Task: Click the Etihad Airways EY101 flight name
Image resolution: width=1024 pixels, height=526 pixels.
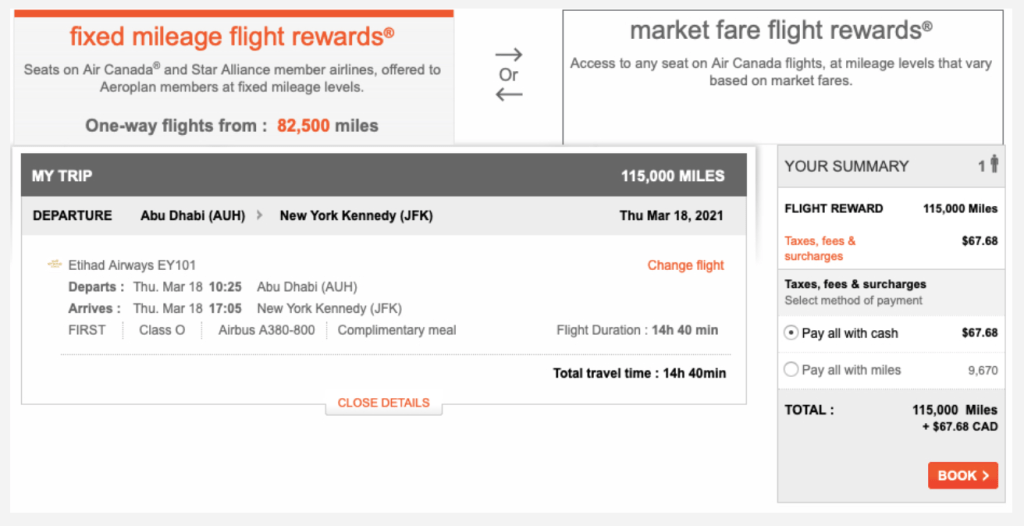Action: 132,265
